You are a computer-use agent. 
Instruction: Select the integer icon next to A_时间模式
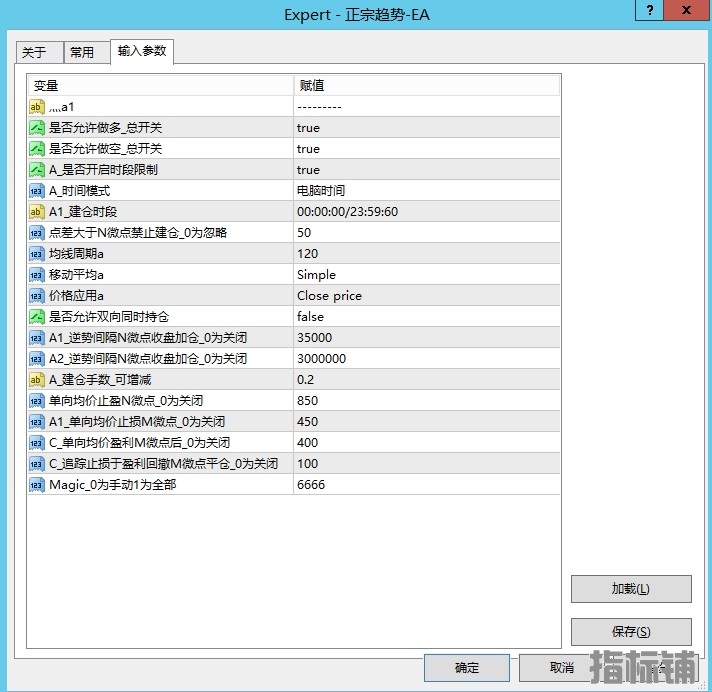pyautogui.click(x=37, y=191)
